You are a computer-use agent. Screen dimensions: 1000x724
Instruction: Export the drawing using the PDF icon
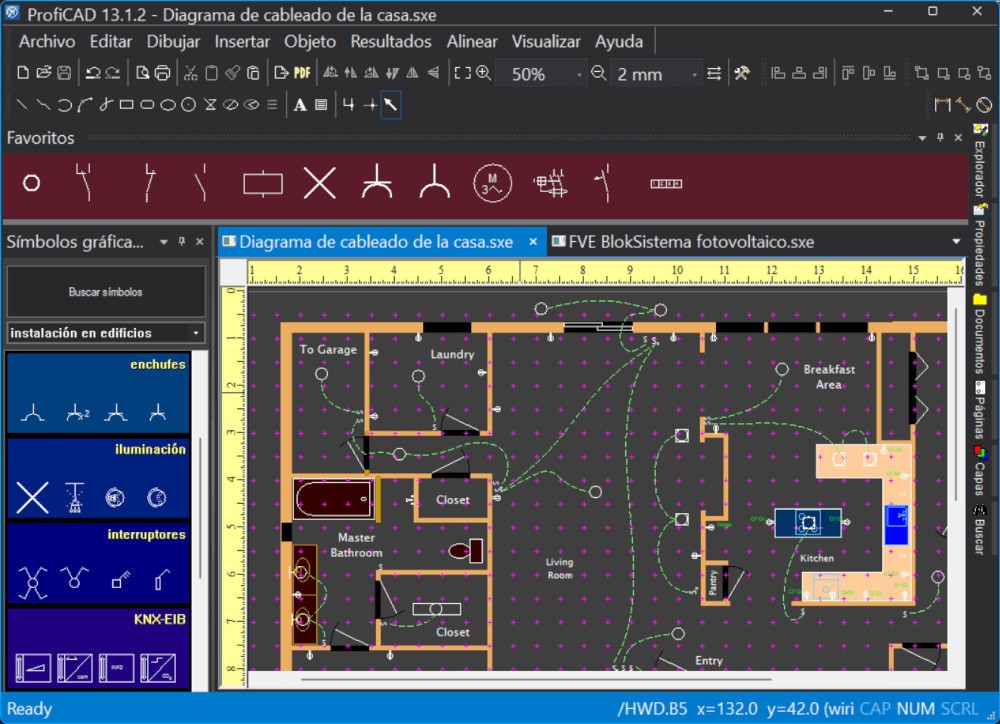pyautogui.click(x=302, y=73)
